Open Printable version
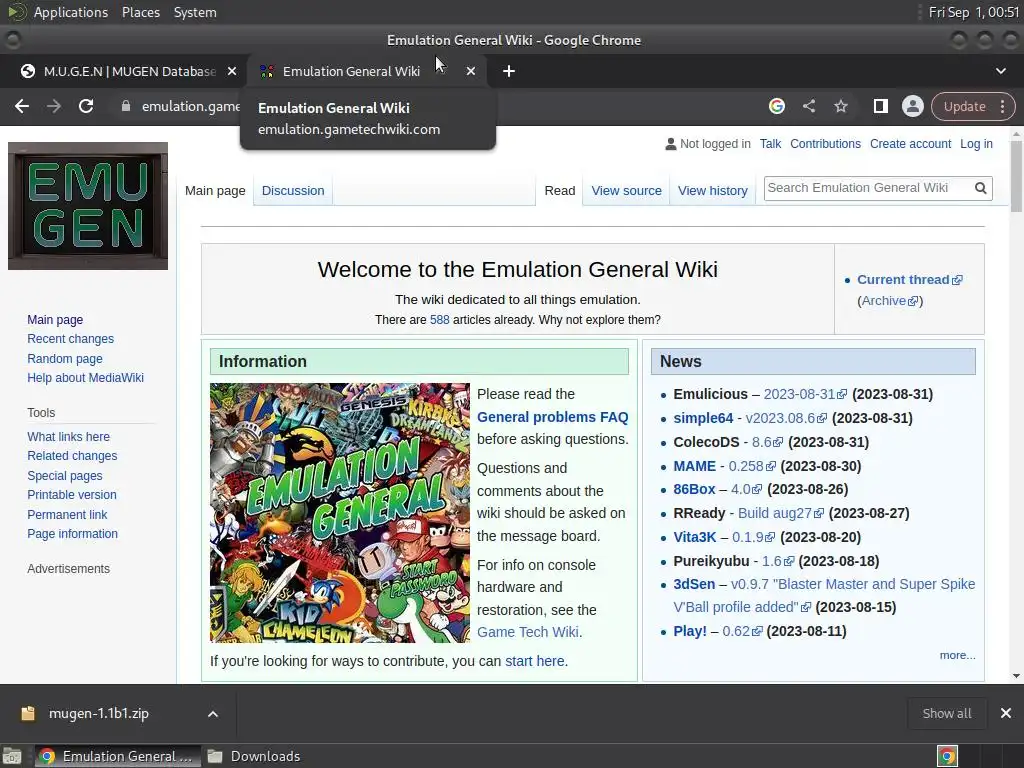 click(x=72, y=495)
